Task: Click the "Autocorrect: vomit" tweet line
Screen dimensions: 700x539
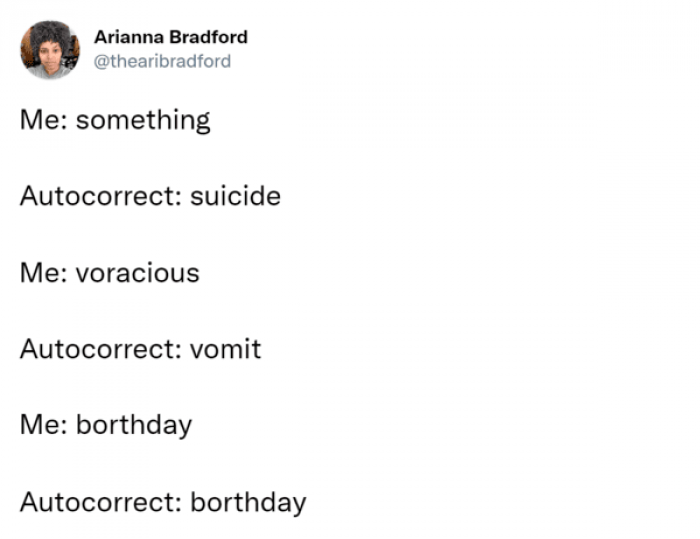Action: tap(140, 349)
